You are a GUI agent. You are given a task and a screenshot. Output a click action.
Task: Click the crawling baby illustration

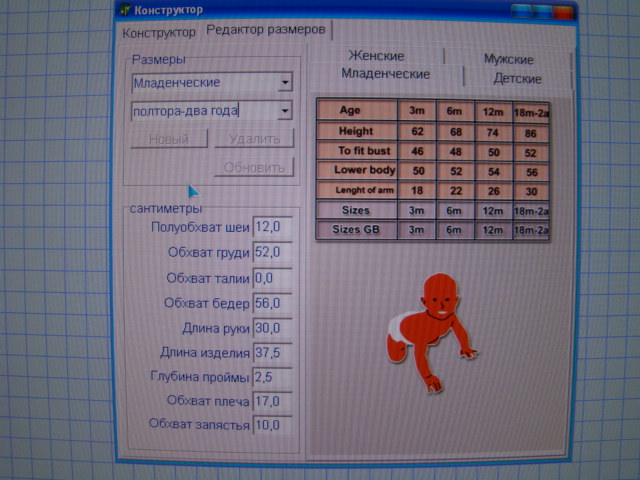pos(432,332)
